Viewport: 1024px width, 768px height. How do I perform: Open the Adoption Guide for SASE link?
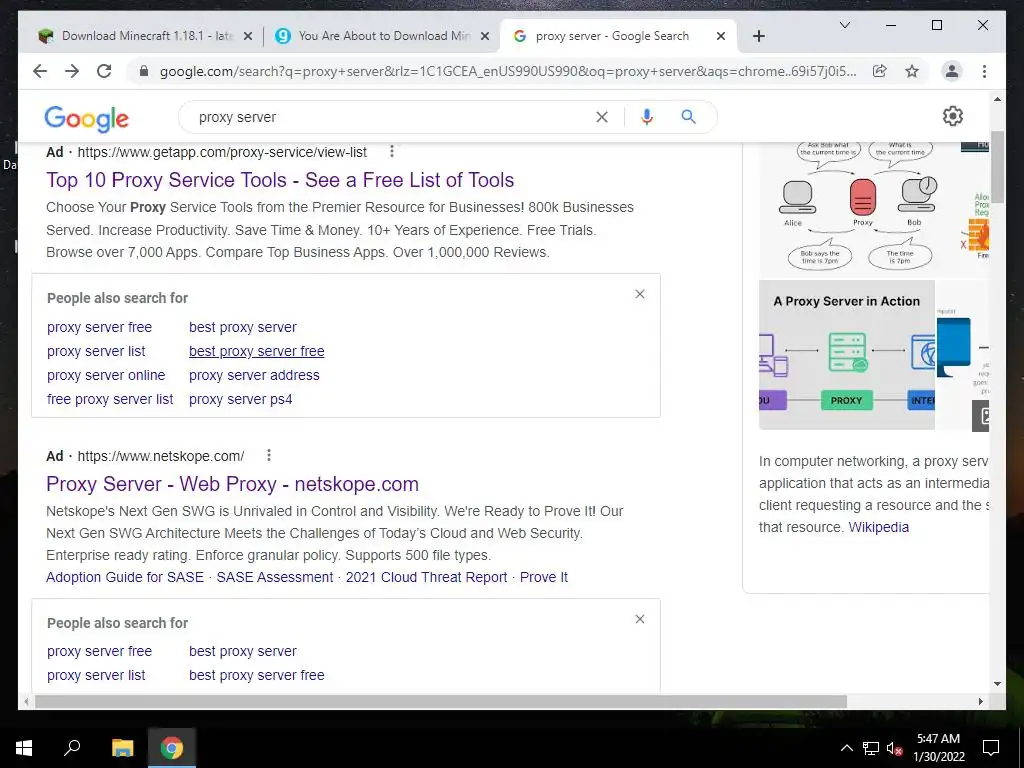coord(125,577)
